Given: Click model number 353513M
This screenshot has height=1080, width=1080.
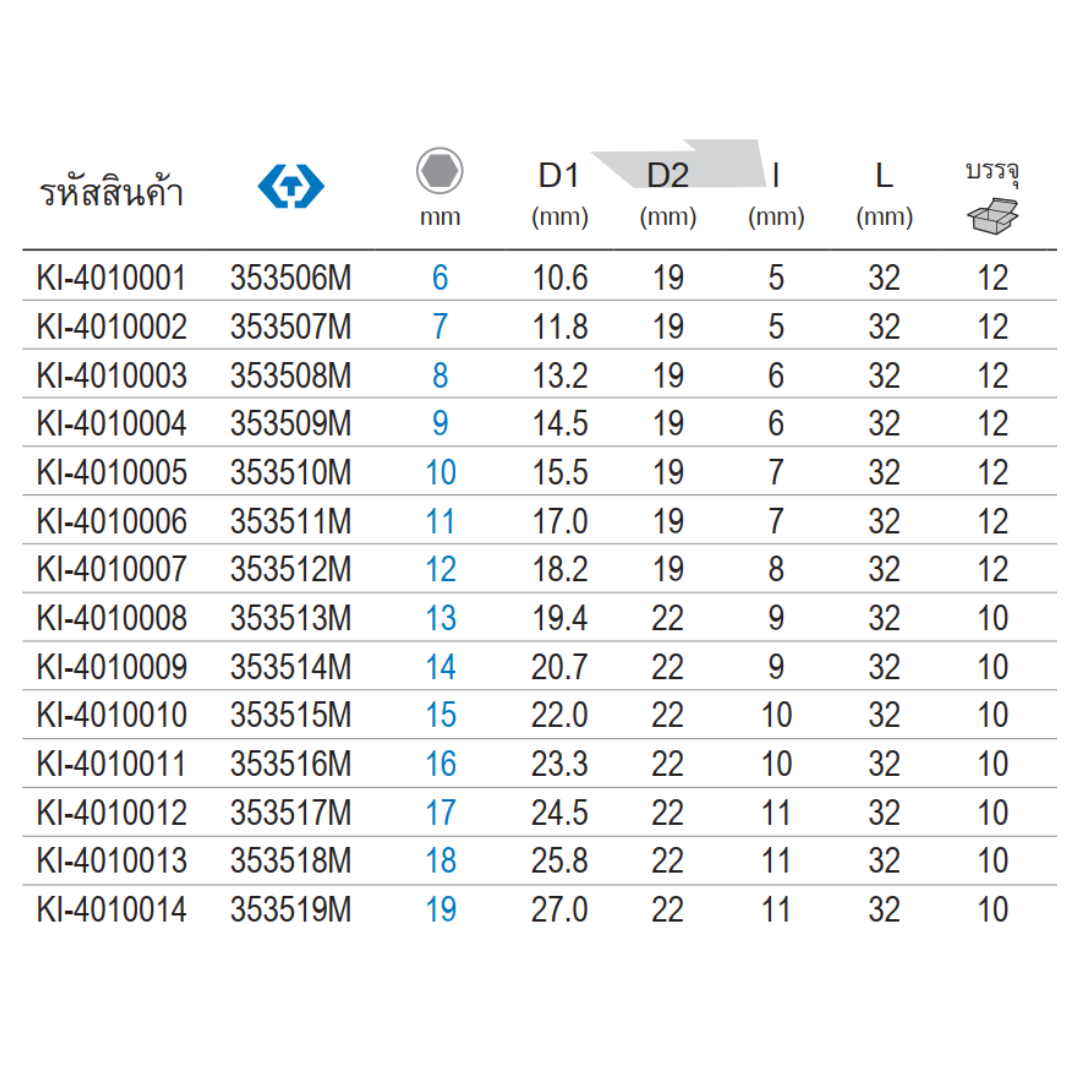Looking at the screenshot, I should (x=291, y=619).
